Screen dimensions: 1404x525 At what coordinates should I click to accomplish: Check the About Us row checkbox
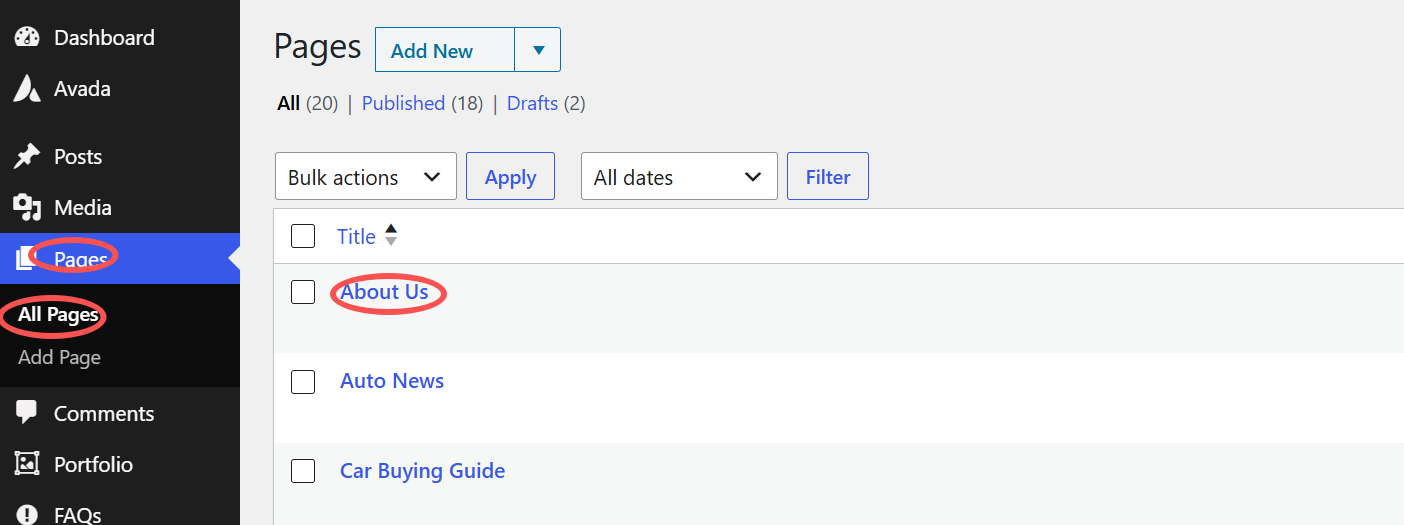coord(303,292)
